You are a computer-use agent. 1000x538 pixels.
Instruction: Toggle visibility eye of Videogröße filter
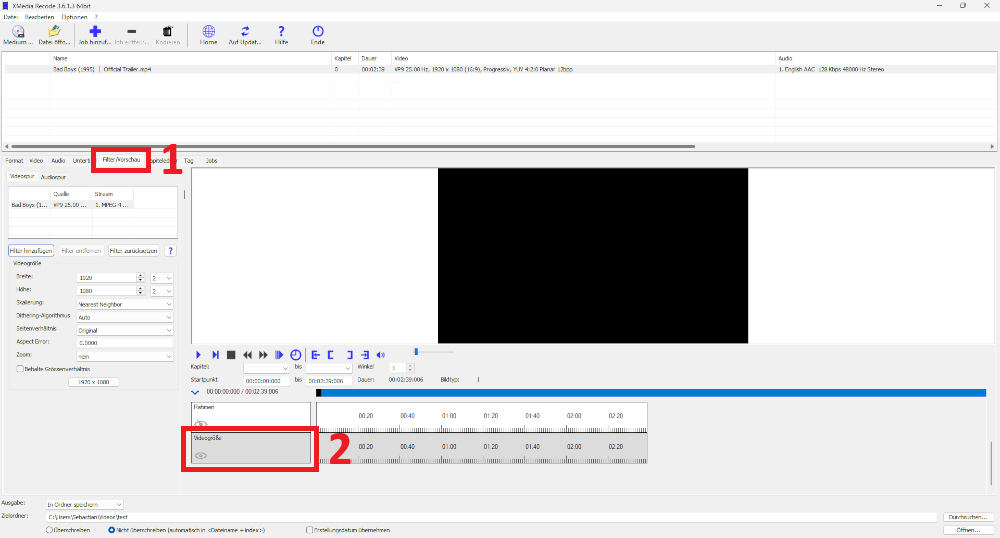201,456
